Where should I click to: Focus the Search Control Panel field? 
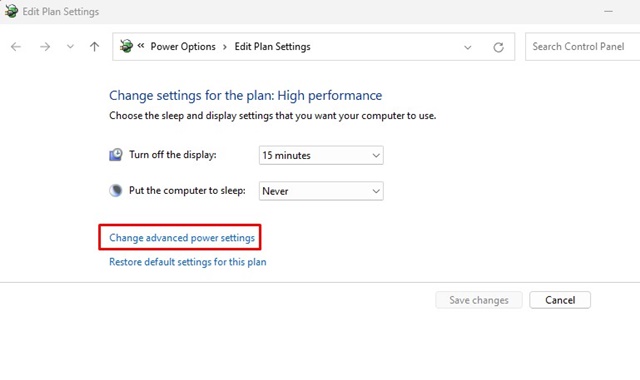[582, 47]
